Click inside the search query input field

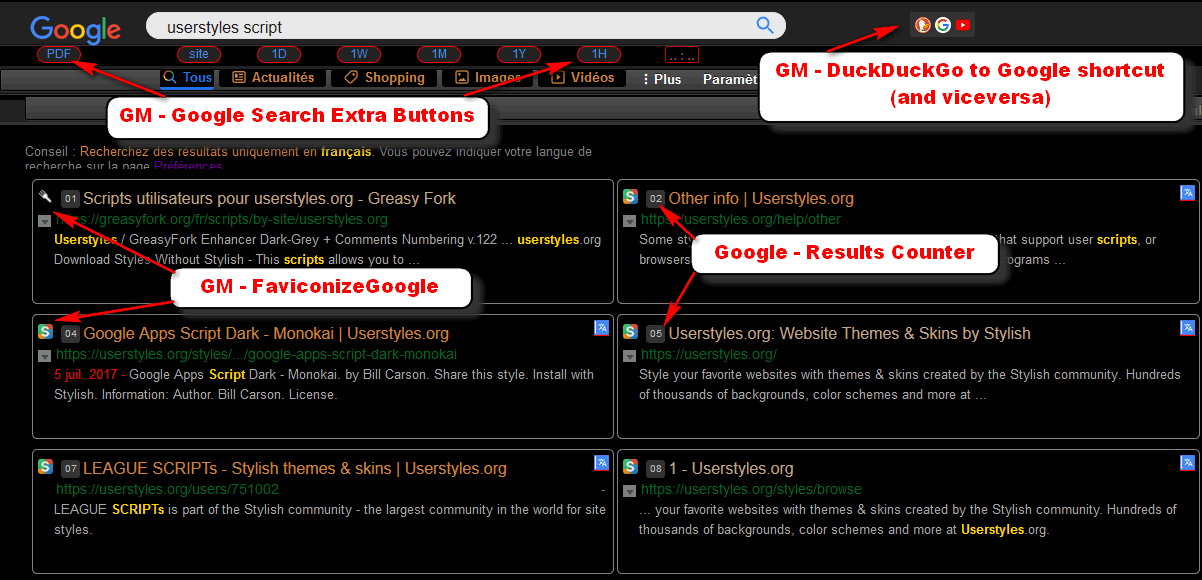[x=400, y=24]
